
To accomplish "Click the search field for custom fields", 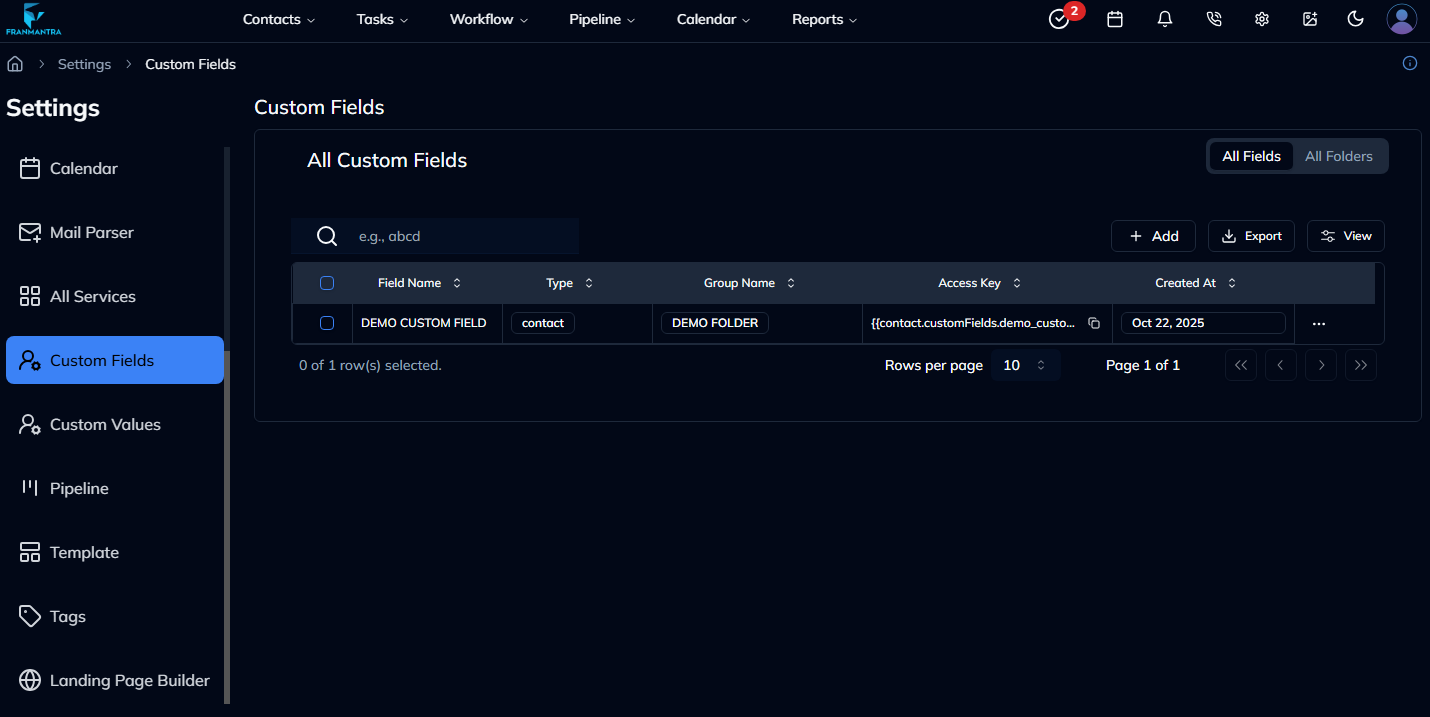I will pos(450,236).
